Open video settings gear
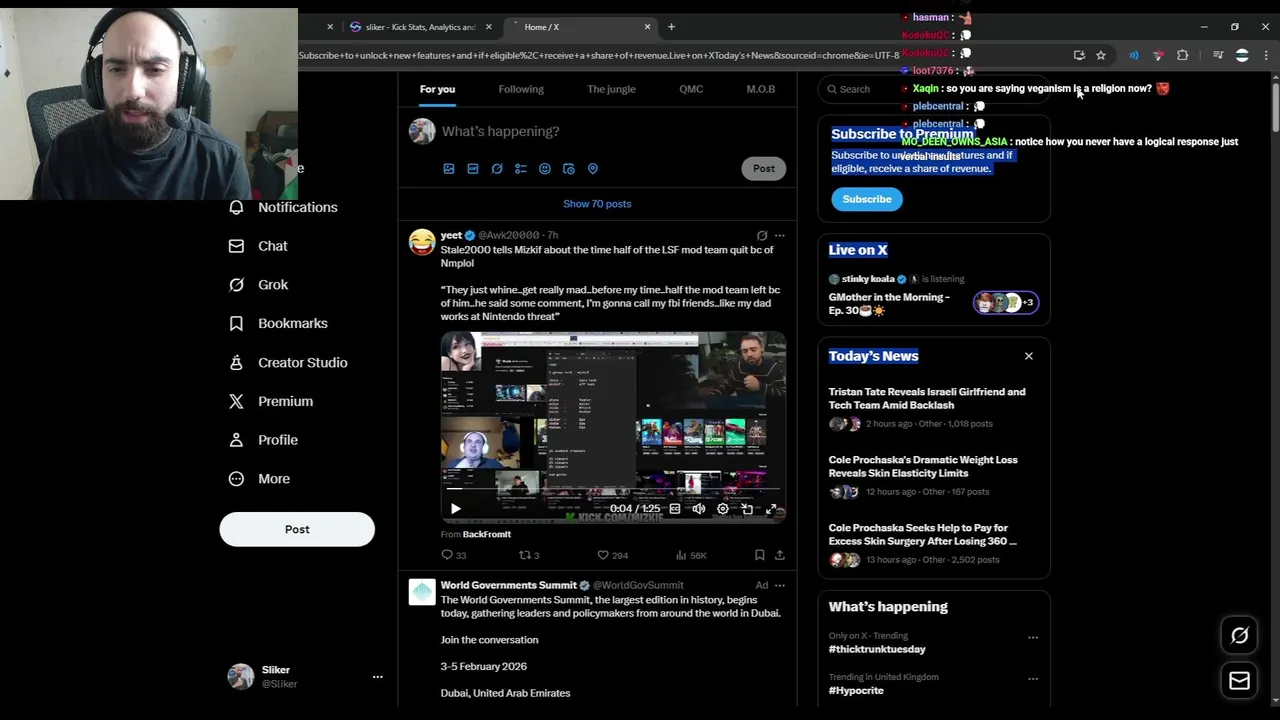1280x720 pixels. 723,509
